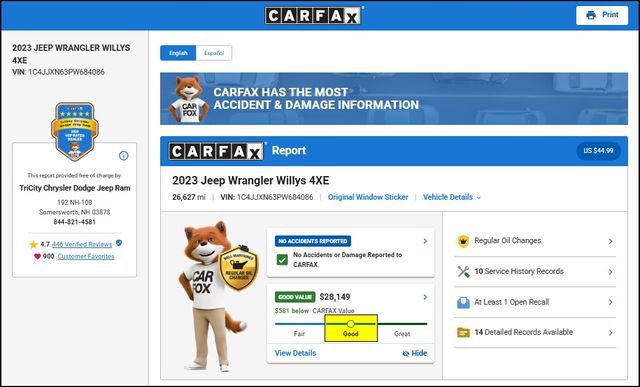Click the wrench Service History icon
The height and width of the screenshot is (387, 640).
[463, 271]
